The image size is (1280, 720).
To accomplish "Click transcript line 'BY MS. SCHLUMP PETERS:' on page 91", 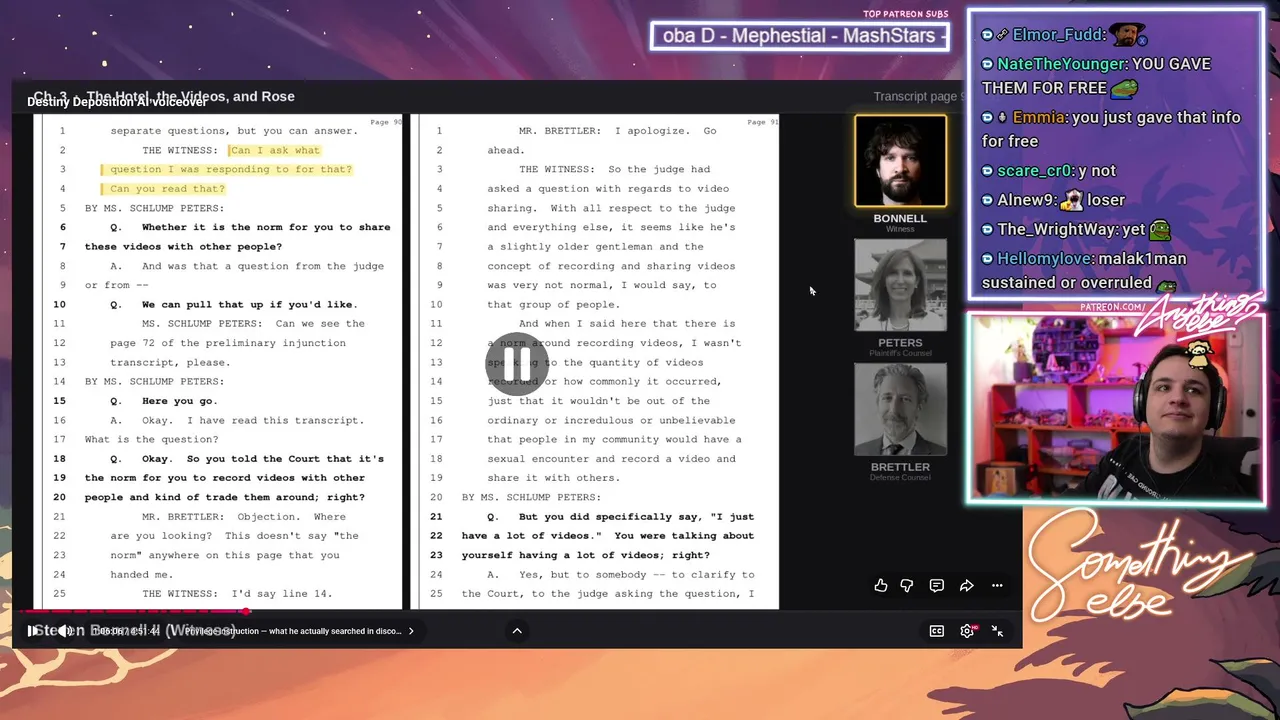I will coord(531,497).
